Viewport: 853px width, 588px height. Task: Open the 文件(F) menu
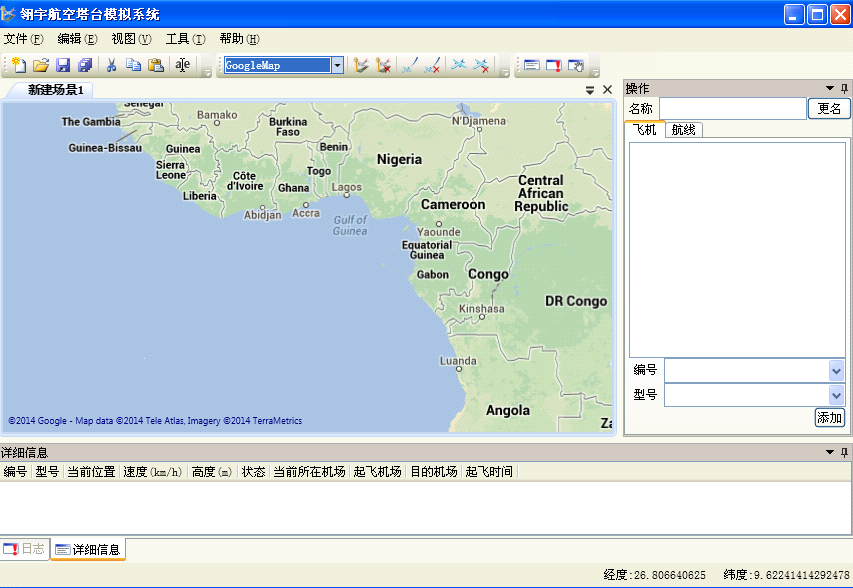[x=23, y=39]
